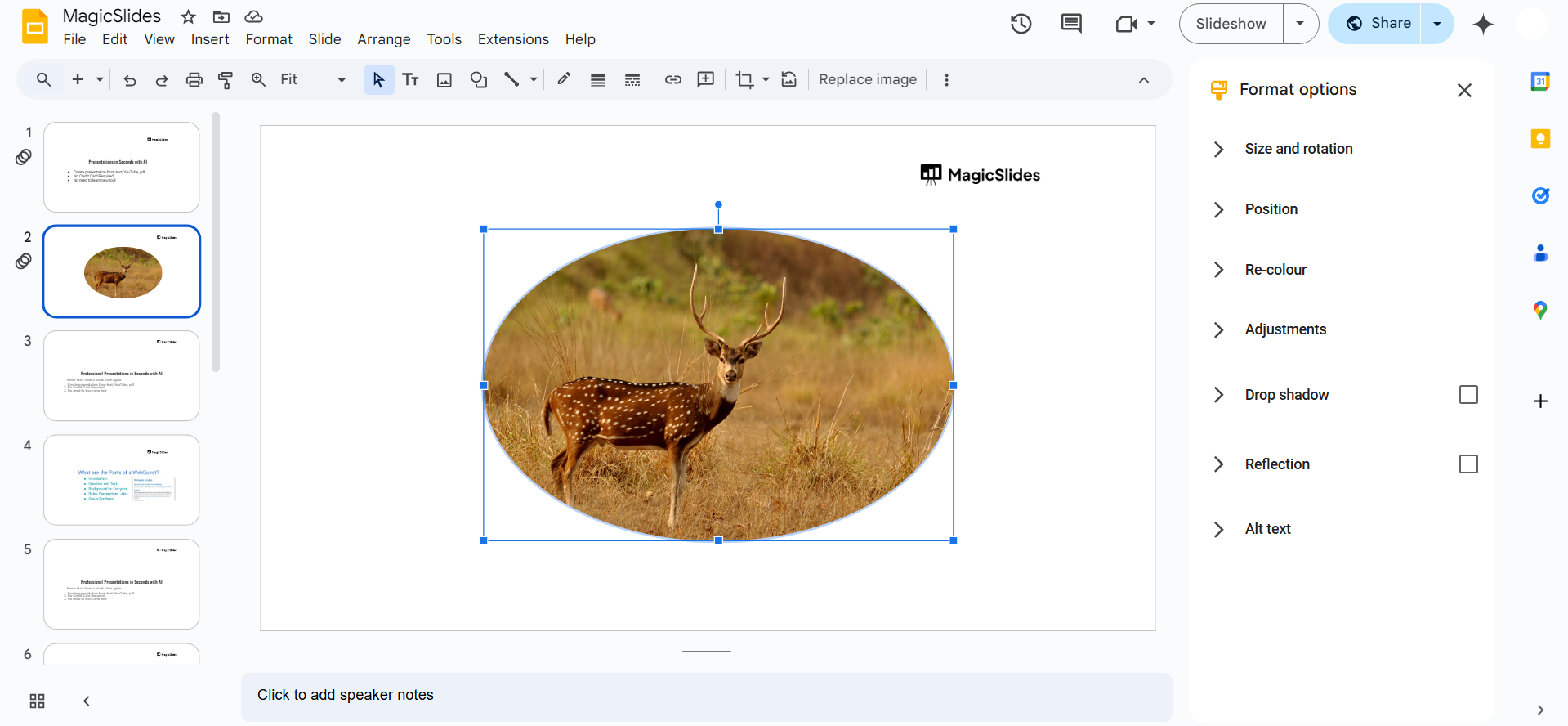Viewport: 1568px width, 726px height.
Task: Click the insert shape icon
Action: click(x=479, y=79)
